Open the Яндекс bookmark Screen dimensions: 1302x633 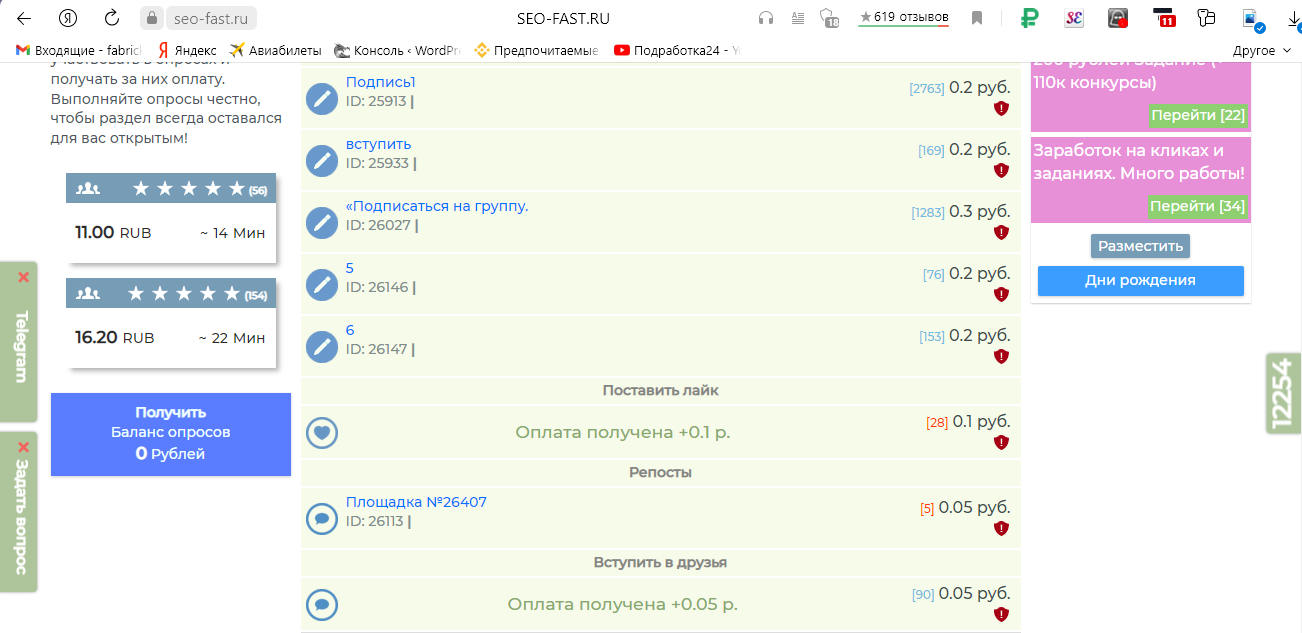187,50
